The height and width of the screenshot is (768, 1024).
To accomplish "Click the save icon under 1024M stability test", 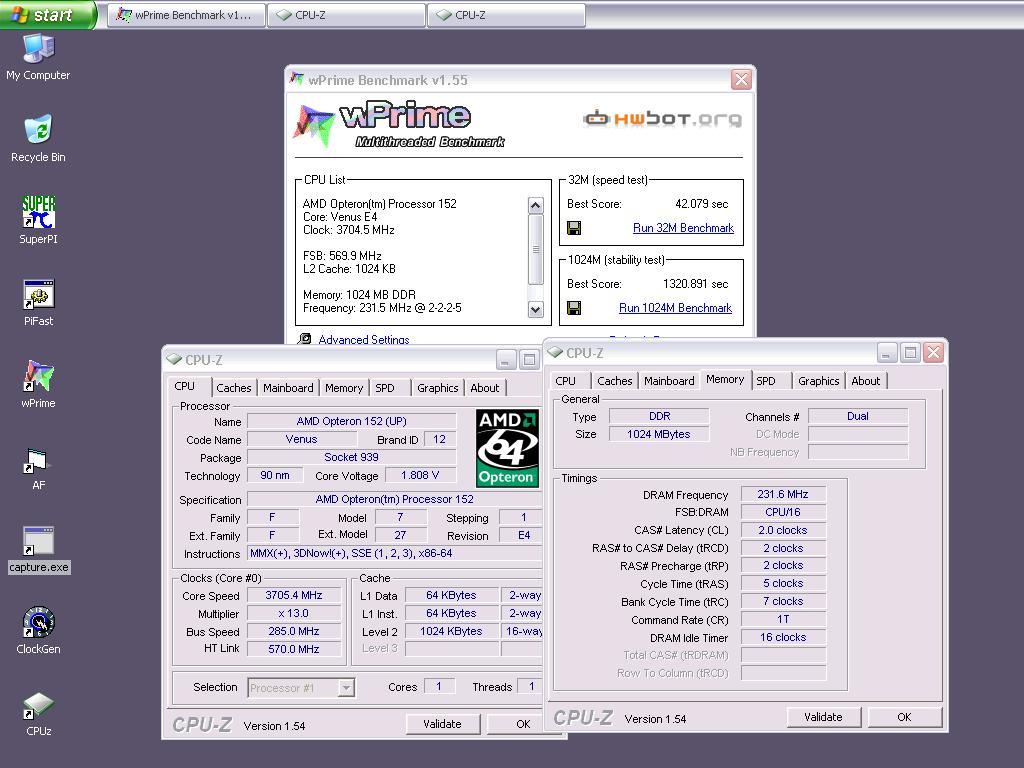I will pos(574,308).
